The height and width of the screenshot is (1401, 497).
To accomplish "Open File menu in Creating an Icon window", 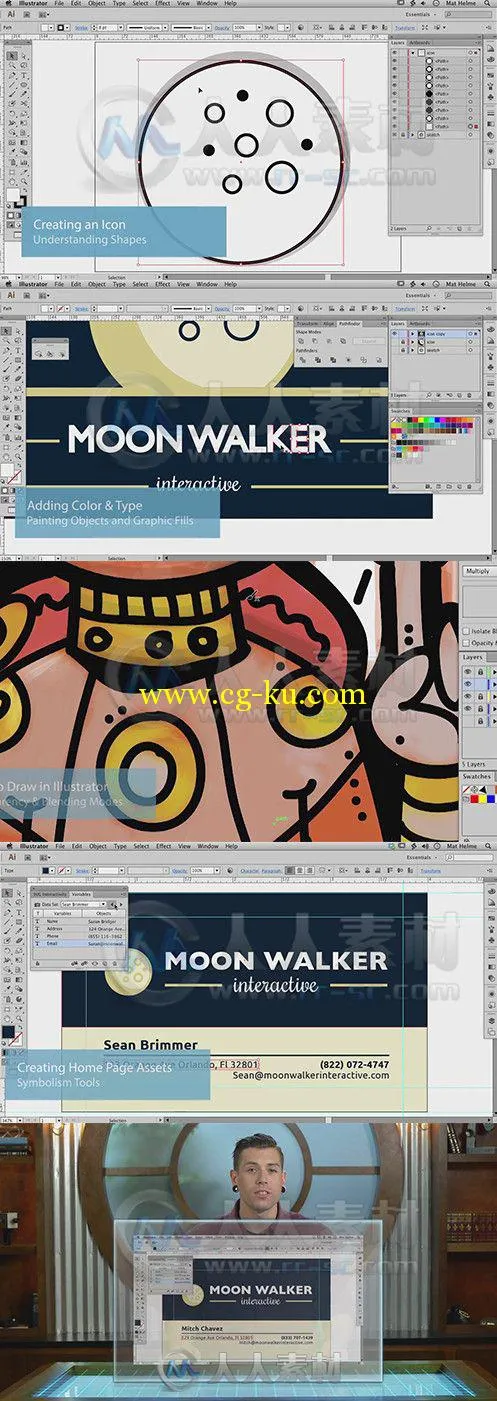I will (x=59, y=3).
